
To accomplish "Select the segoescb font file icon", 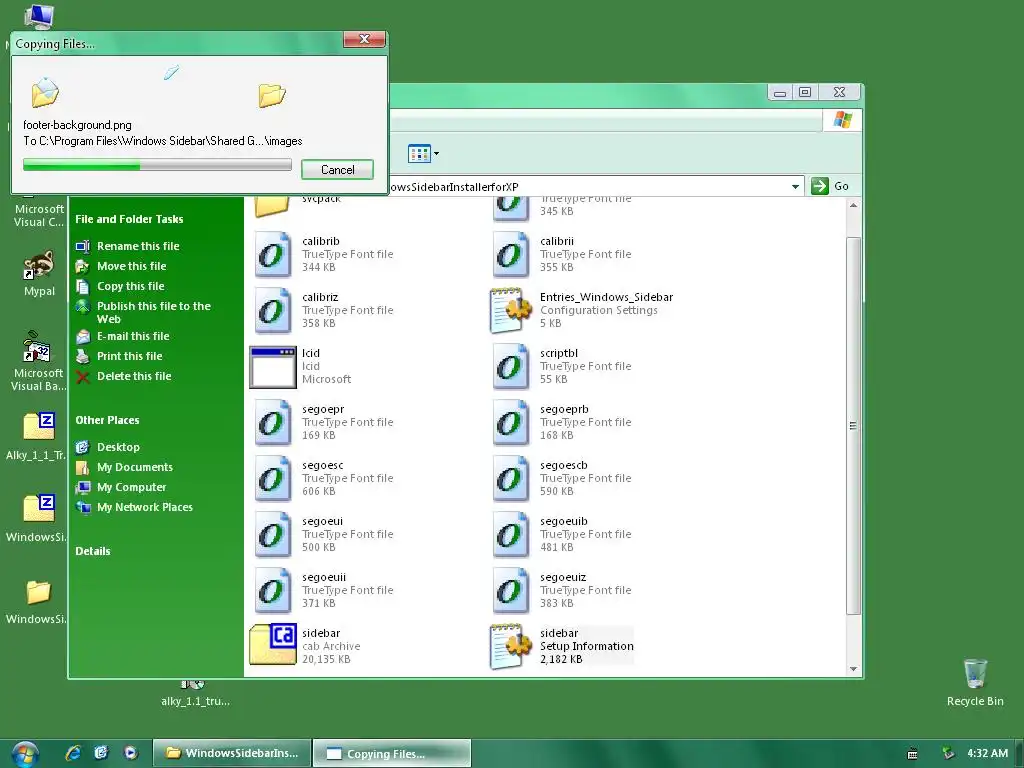I will coord(511,479).
